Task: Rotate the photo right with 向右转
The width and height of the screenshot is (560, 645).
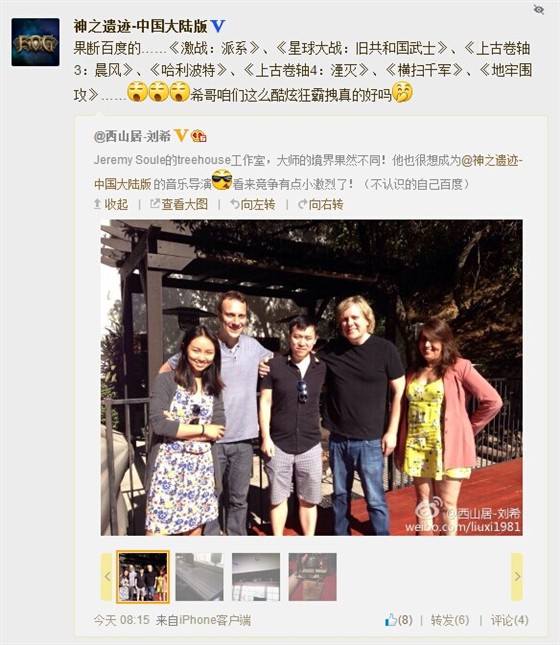Action: [321, 204]
